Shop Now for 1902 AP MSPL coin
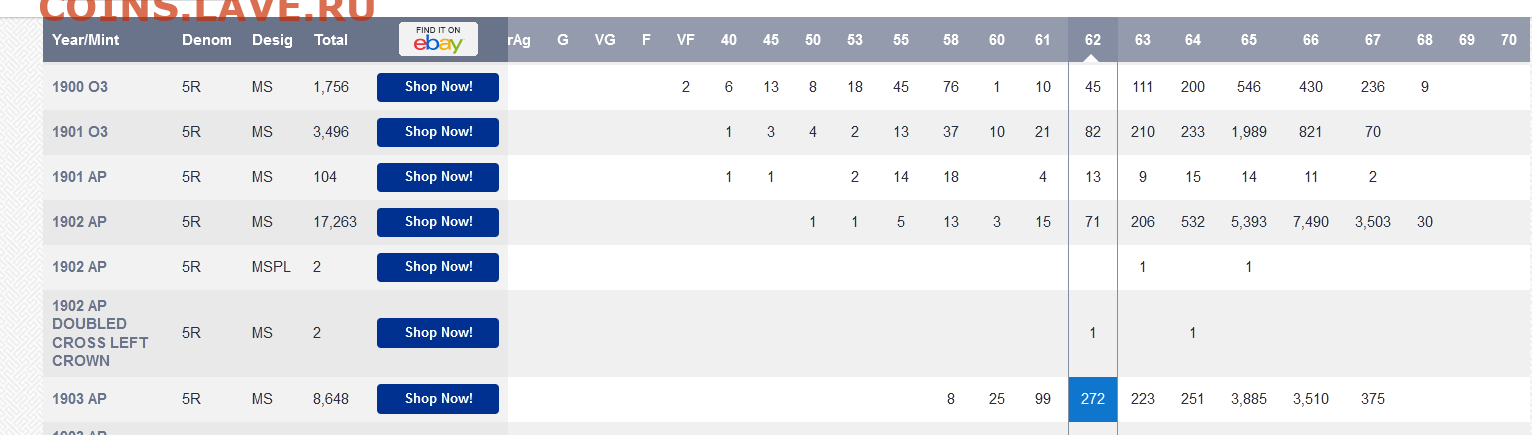Viewport: 1532px width, 435px height. pos(438,267)
